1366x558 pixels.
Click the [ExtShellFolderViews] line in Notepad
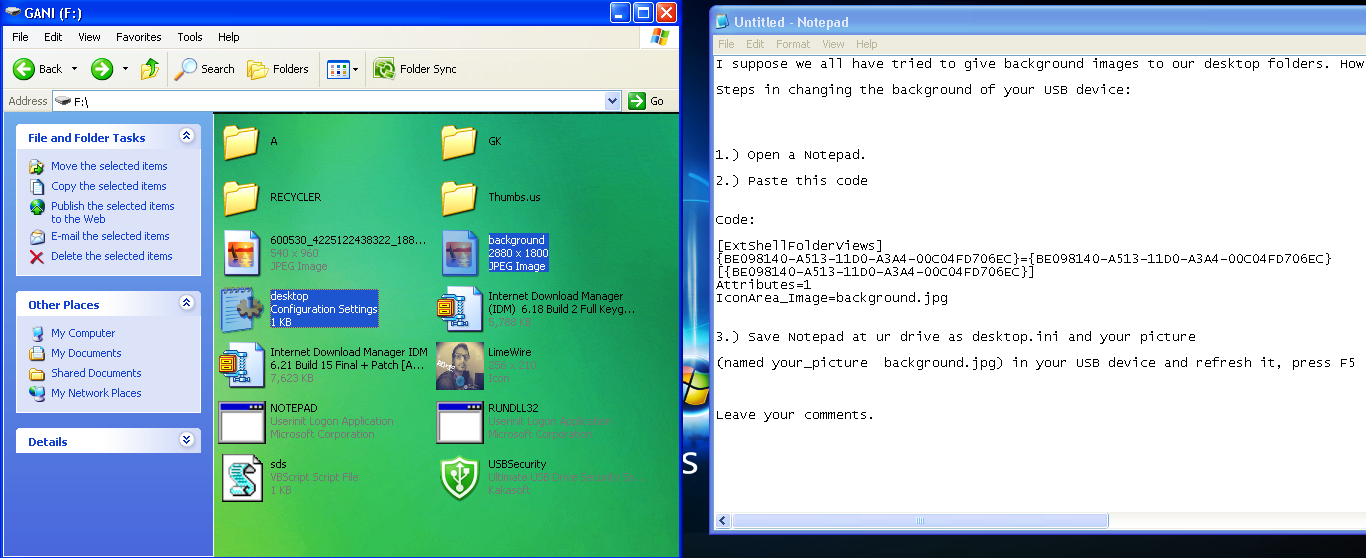tap(799, 245)
